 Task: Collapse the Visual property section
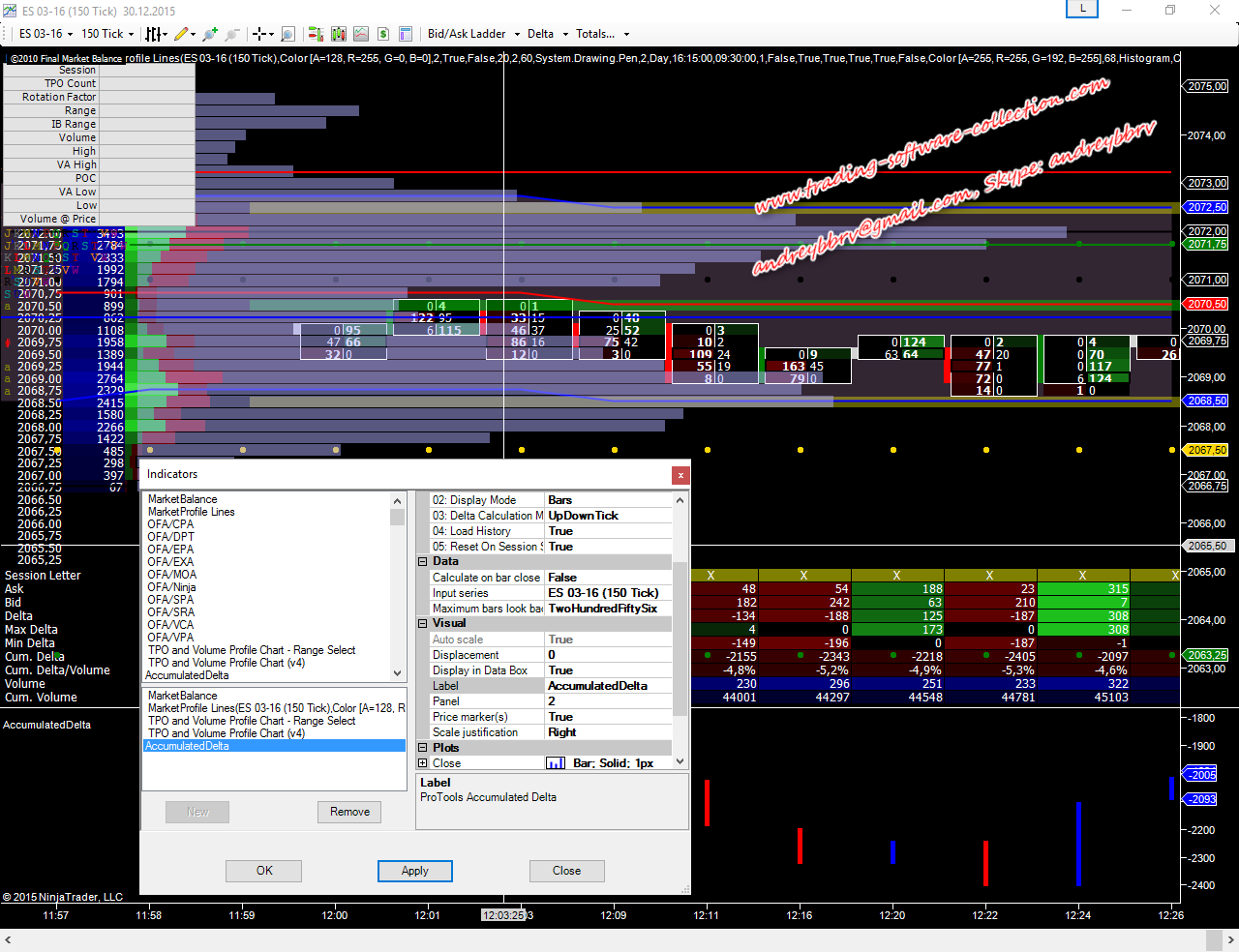click(x=423, y=624)
